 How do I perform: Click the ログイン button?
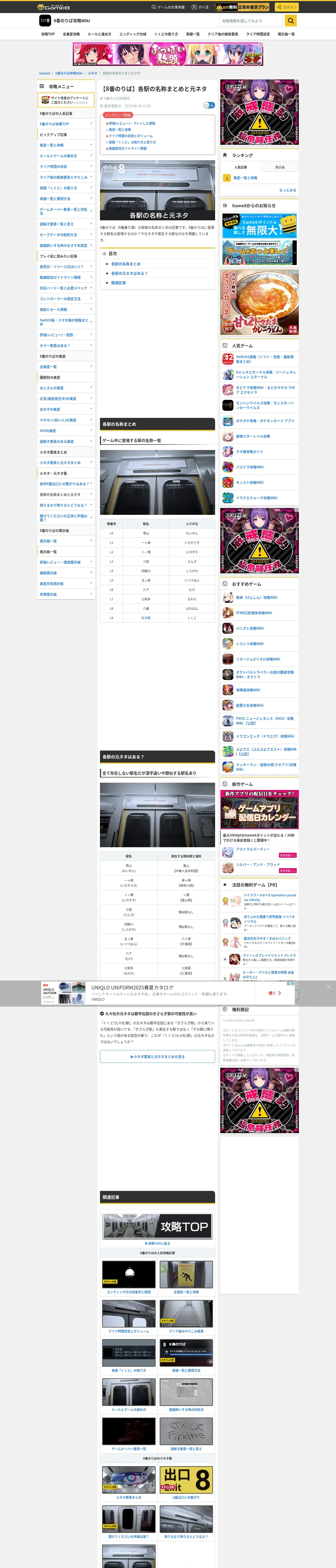click(286, 7)
